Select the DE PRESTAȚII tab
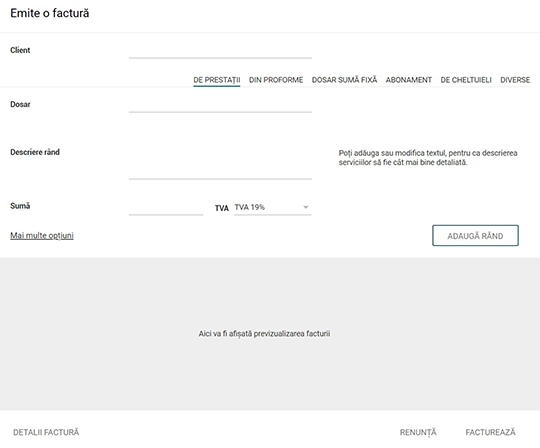 tap(217, 80)
